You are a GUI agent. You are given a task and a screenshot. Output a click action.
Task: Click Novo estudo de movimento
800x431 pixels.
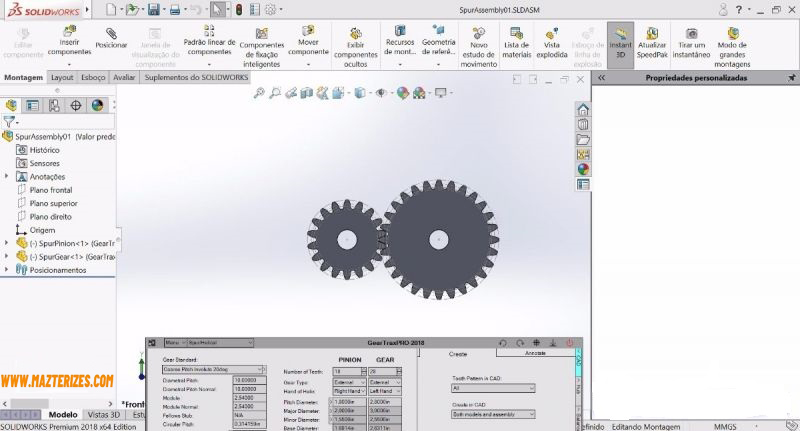(x=479, y=47)
